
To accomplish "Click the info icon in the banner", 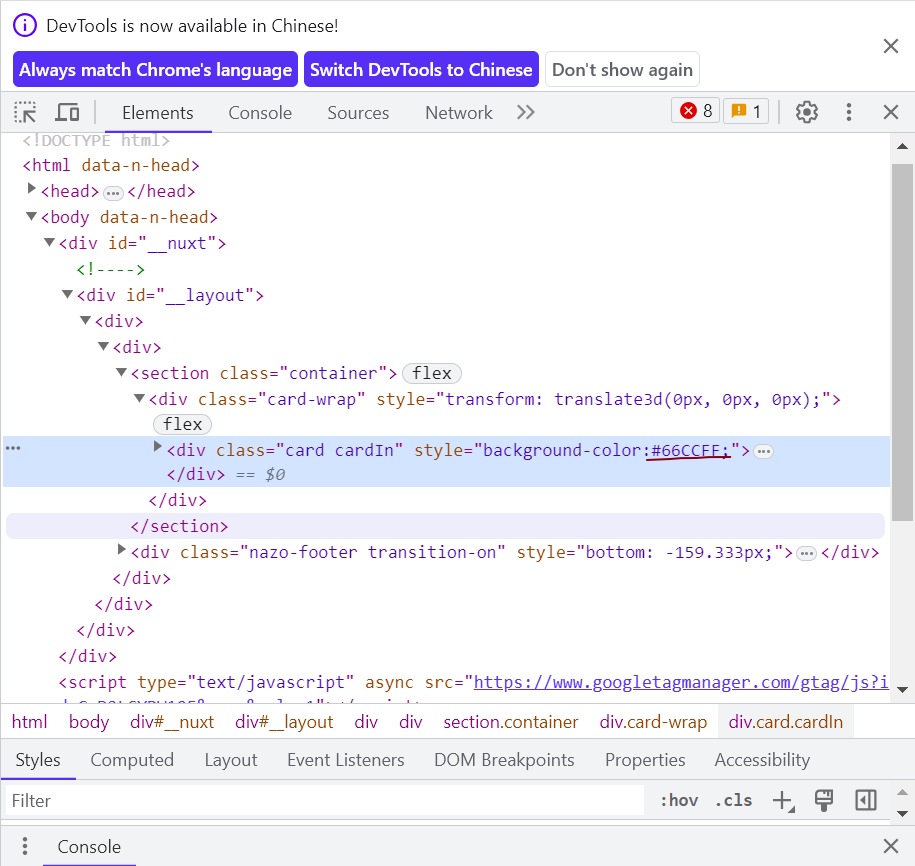I will 25,26.
